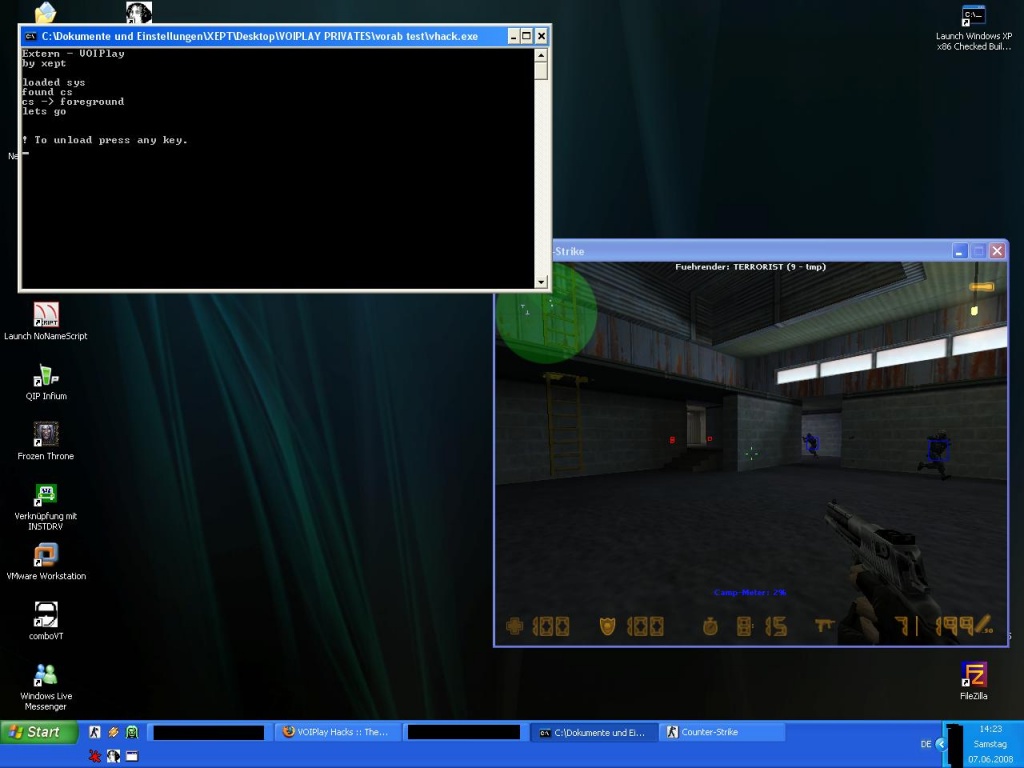Open the Launch NoNameScript desktop shortcut
This screenshot has height=768, width=1024.
[x=46, y=316]
